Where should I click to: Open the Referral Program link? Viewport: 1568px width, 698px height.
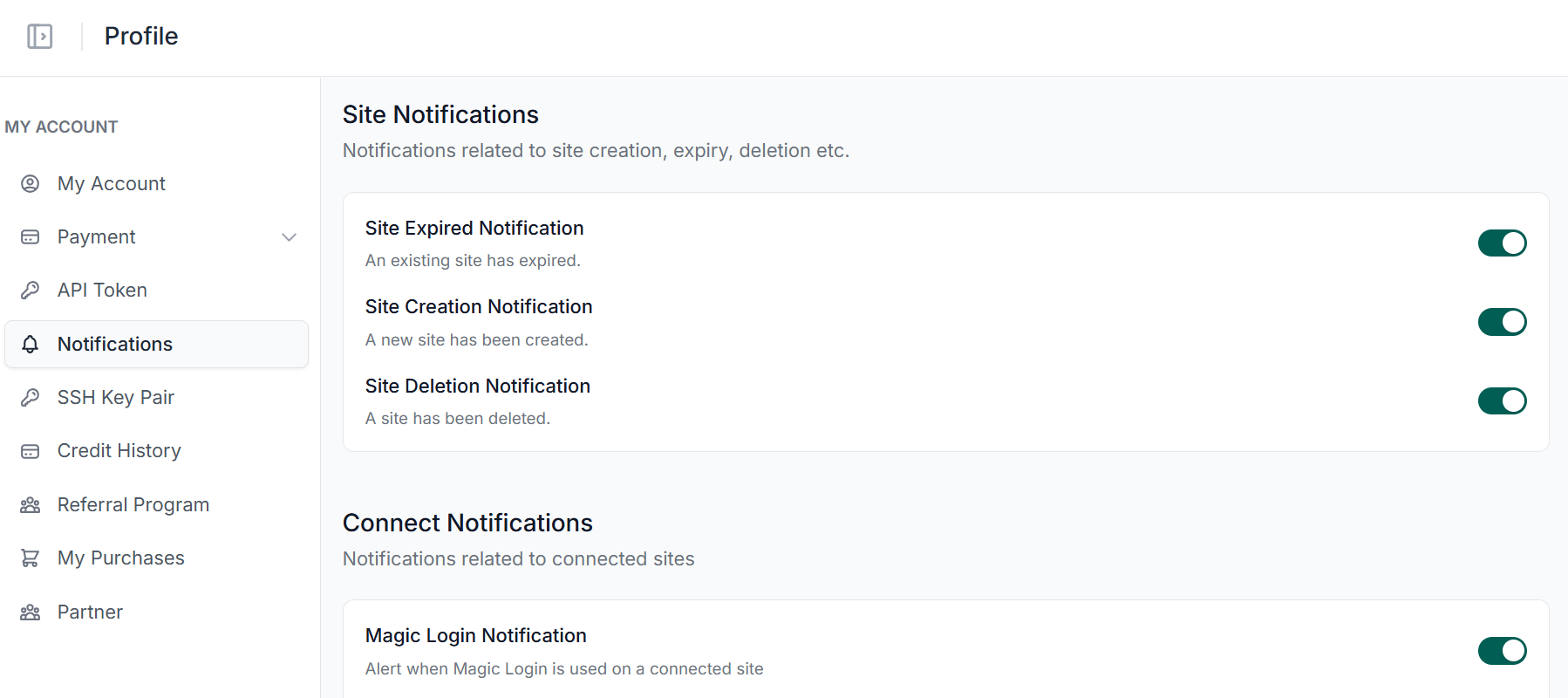133,505
